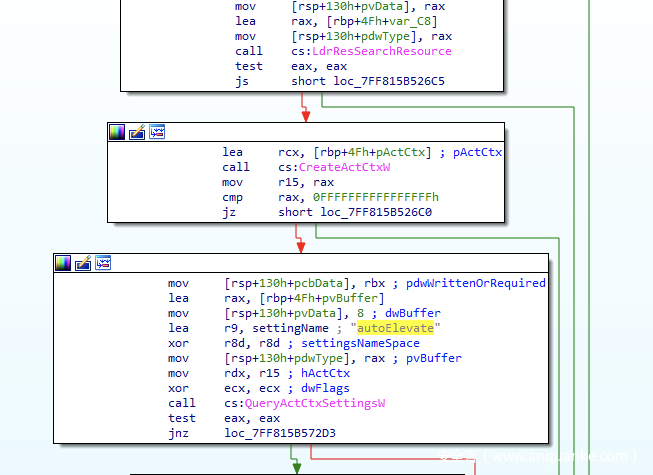Click the color icon in CreateActCtxW block header
The width and height of the screenshot is (653, 475).
[117, 132]
